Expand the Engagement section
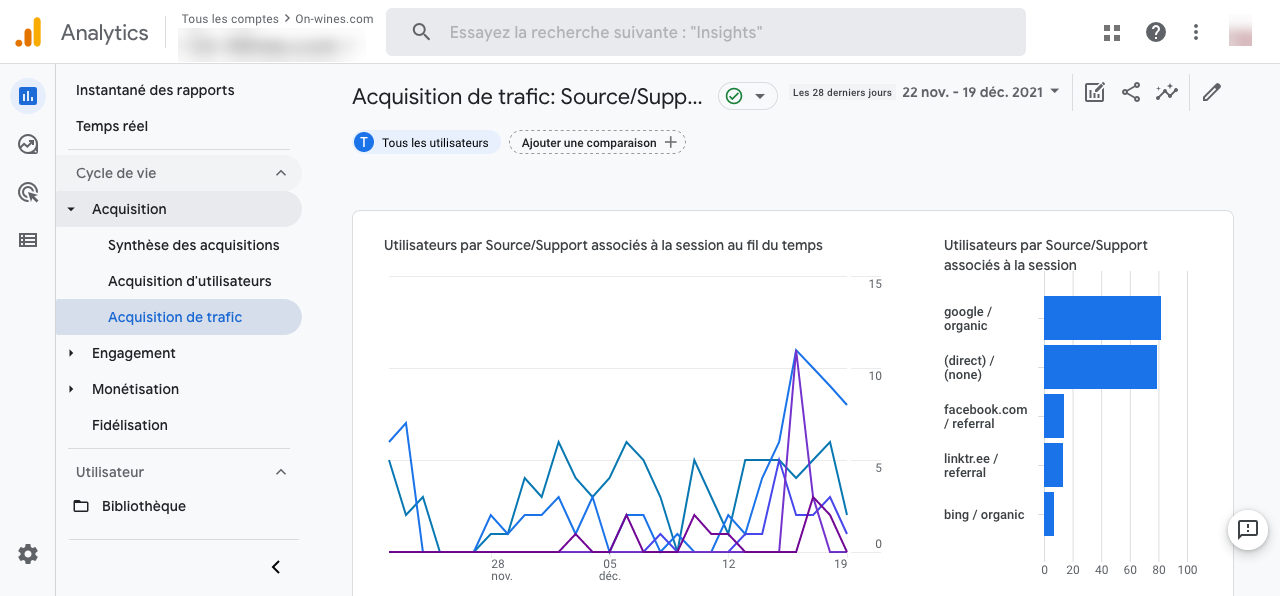1280x596 pixels. pos(133,353)
